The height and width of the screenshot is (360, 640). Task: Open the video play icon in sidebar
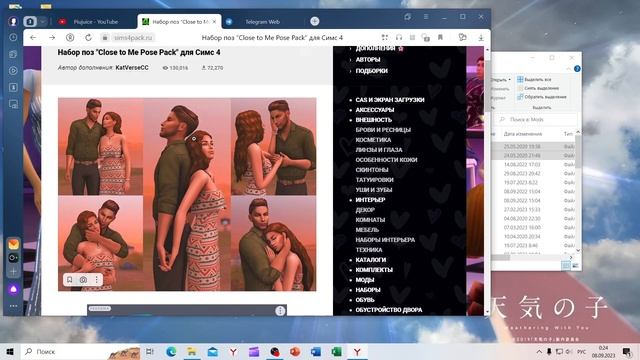coord(13,71)
